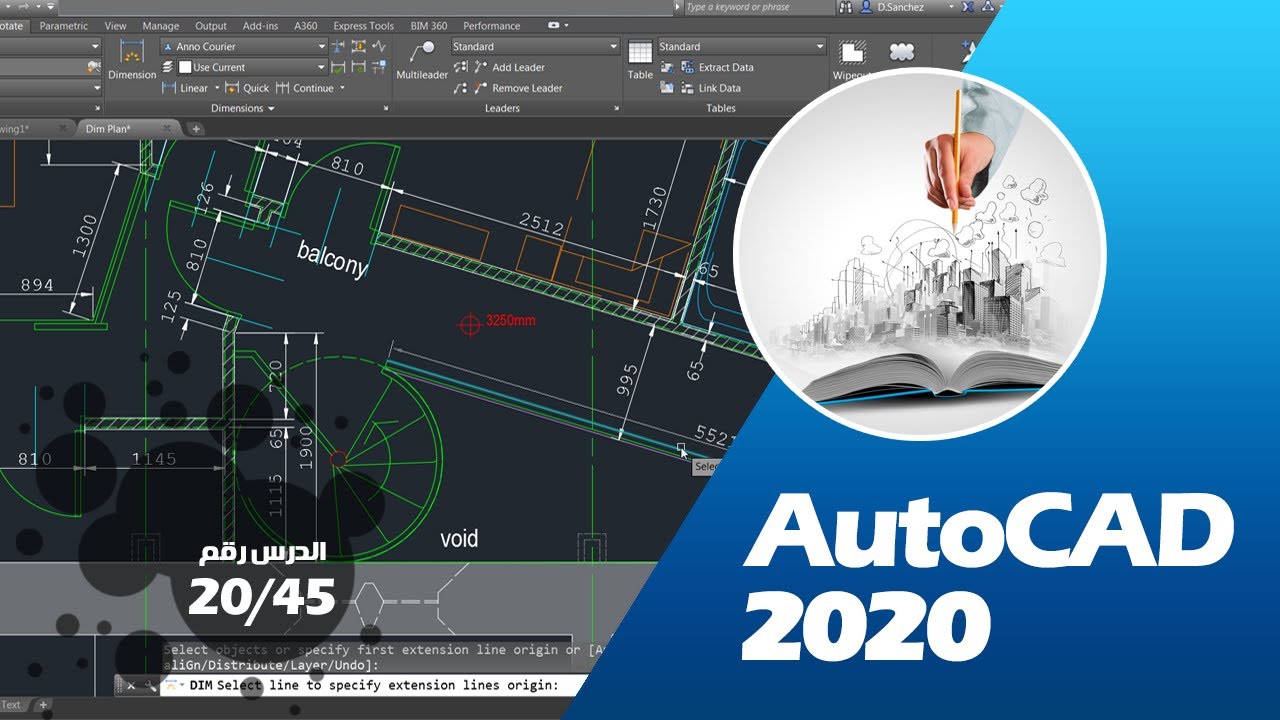Switch to the Express Tools ribbon tab
Screen dimensions: 1280x720
(x=364, y=26)
